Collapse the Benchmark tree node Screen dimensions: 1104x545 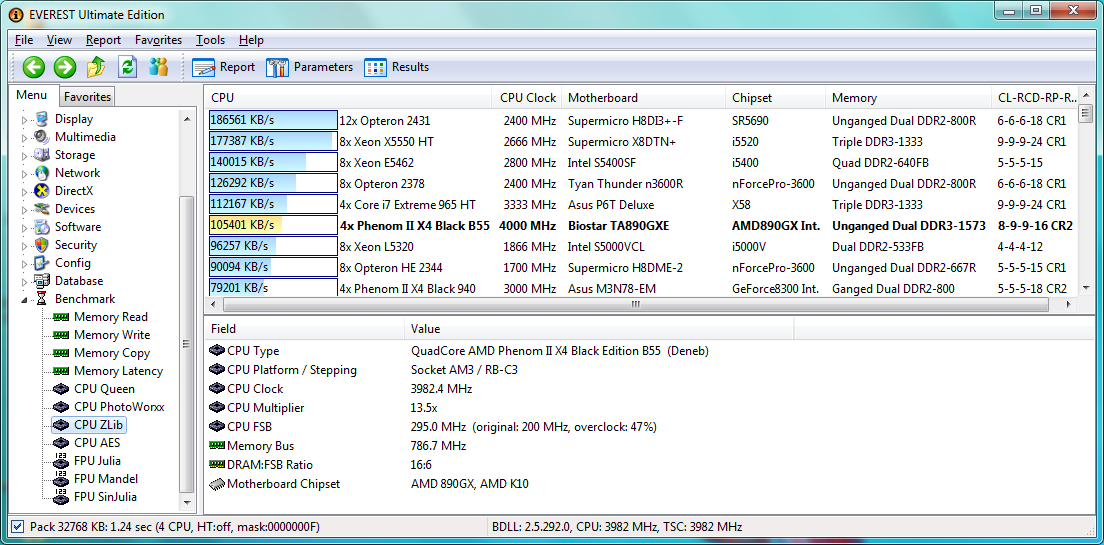(x=25, y=299)
